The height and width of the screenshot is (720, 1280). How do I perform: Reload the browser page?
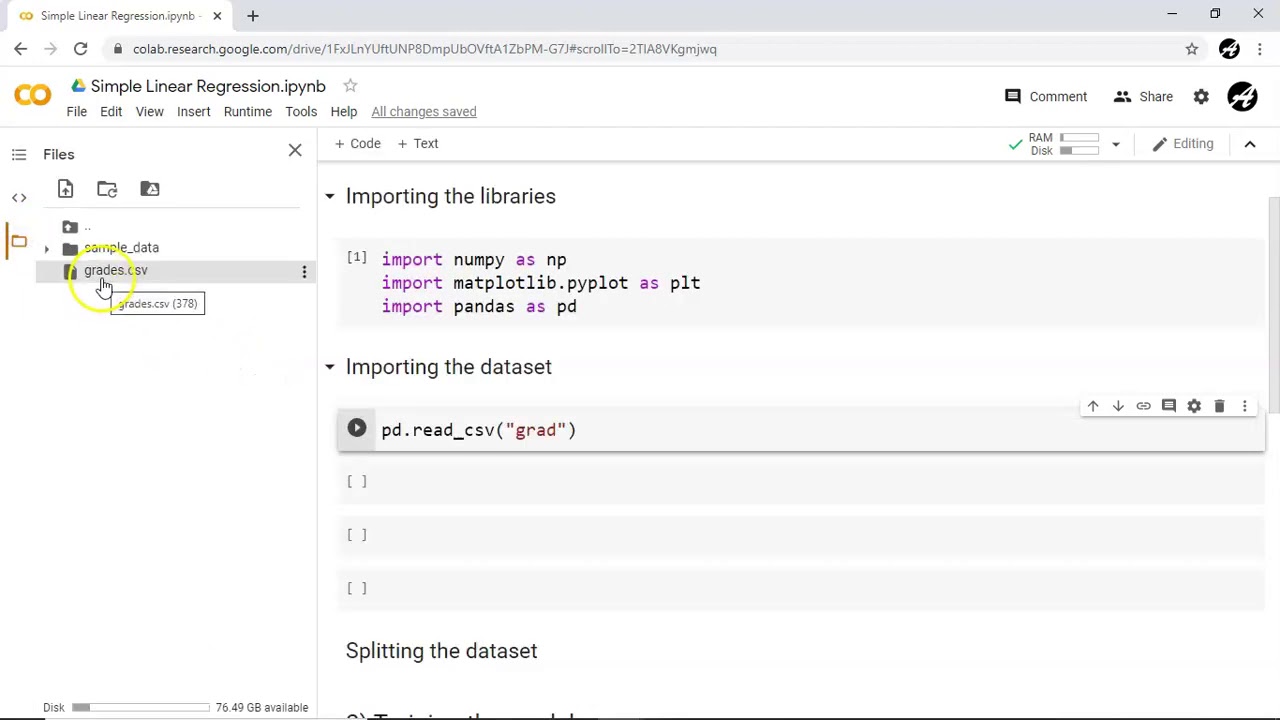[80, 49]
